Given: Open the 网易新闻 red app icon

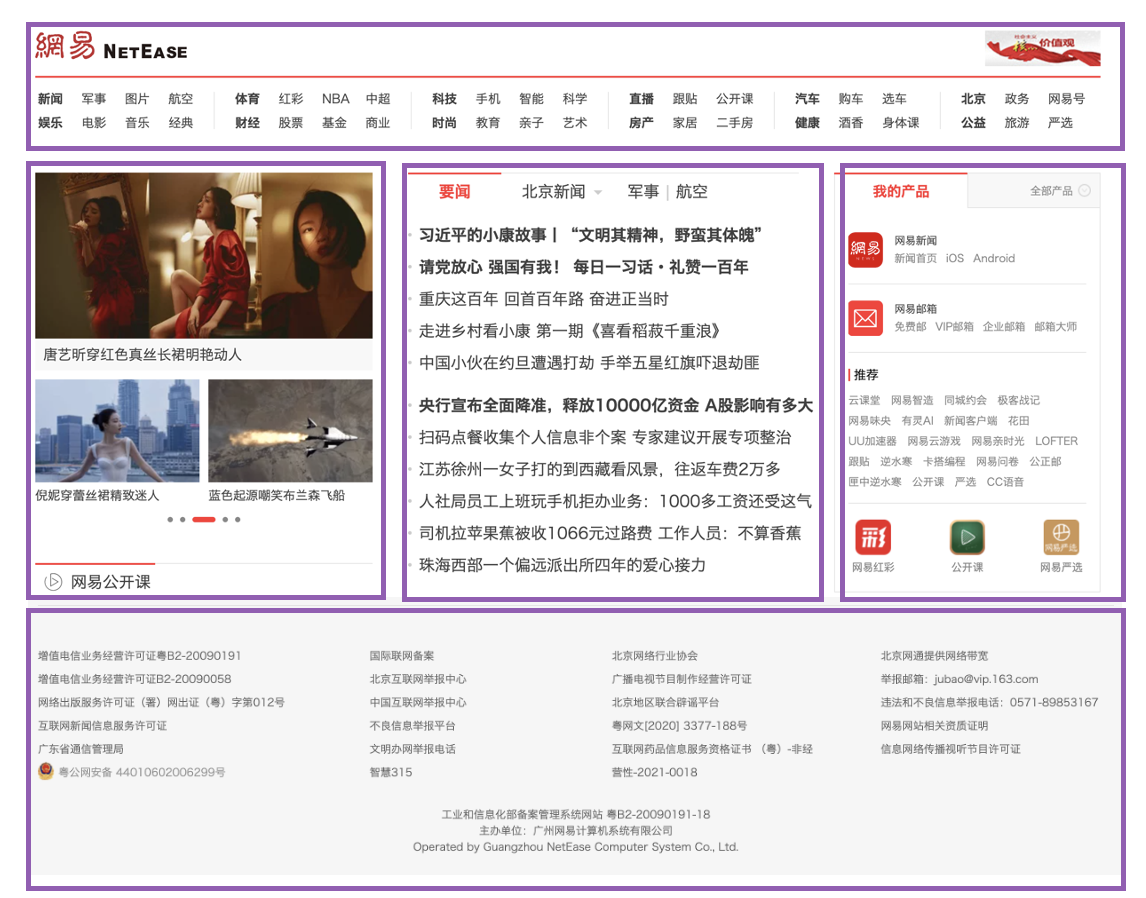Looking at the screenshot, I should click(x=865, y=250).
